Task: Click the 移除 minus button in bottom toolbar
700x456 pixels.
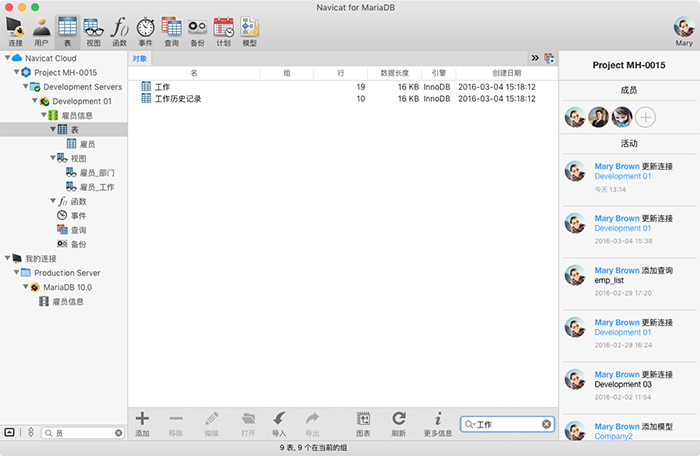Action: 176,424
